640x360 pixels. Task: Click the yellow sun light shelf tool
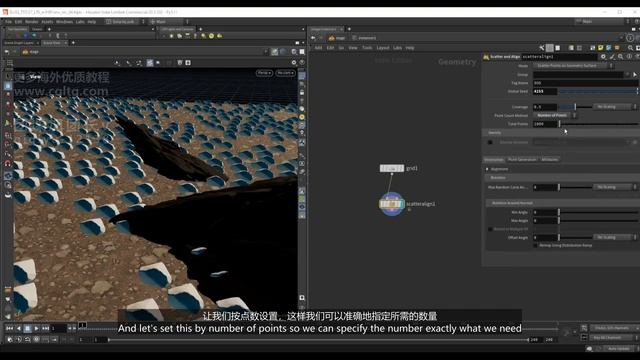(211, 36)
